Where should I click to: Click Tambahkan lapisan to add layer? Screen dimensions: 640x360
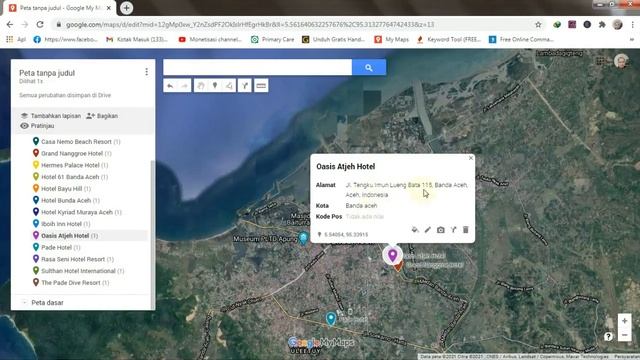[x=51, y=116]
